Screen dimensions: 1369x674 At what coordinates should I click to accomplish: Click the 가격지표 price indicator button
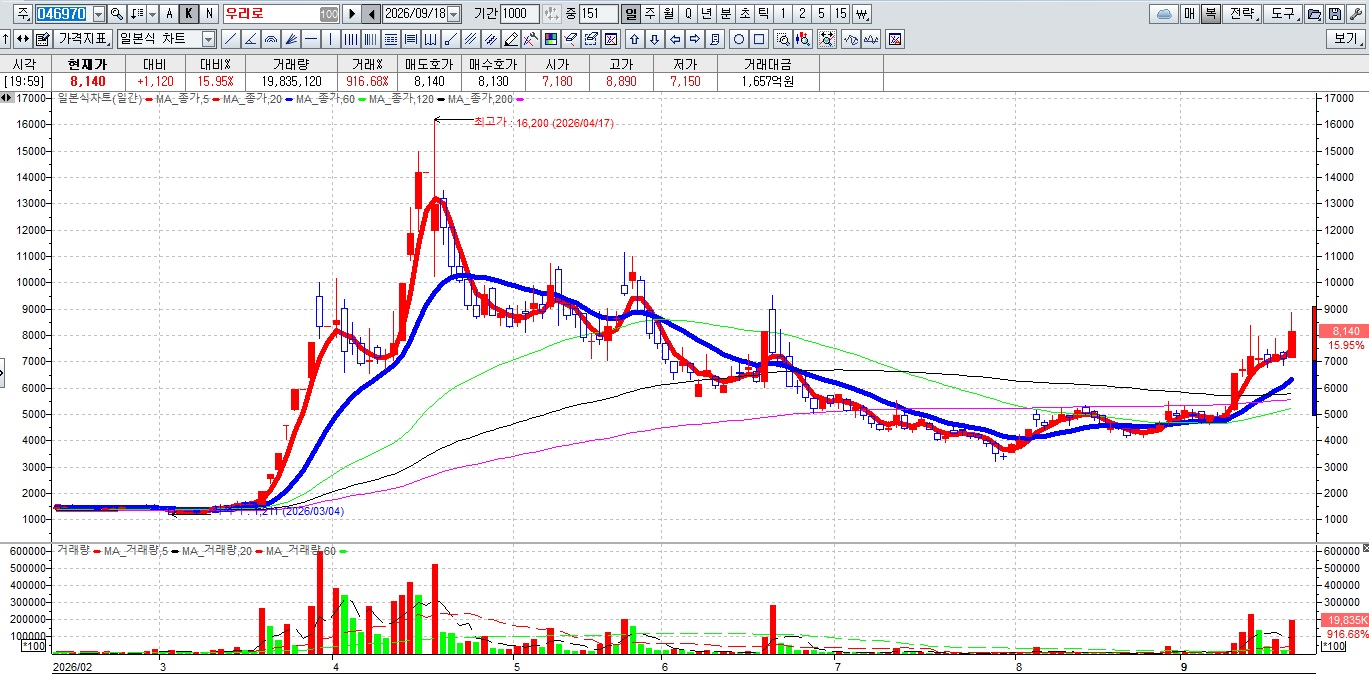coord(84,39)
